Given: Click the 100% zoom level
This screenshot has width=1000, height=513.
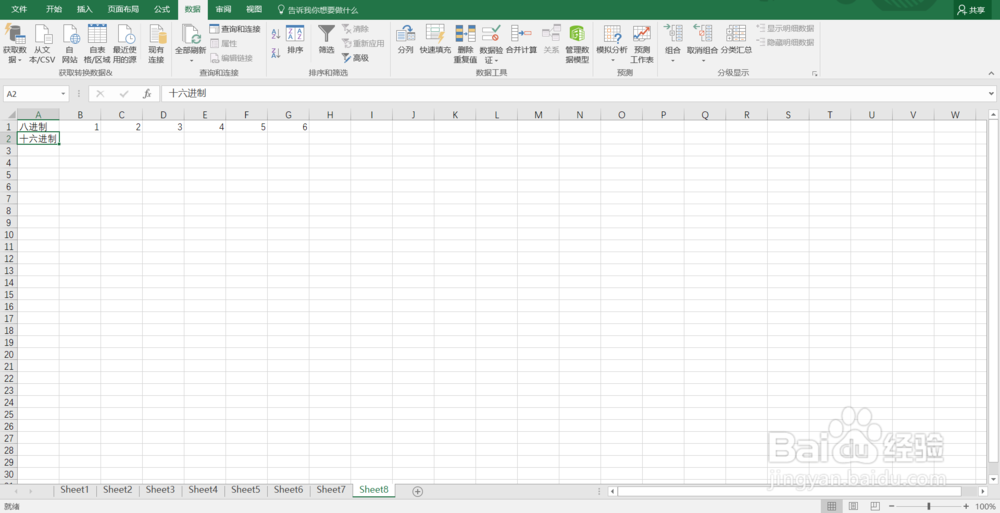Looking at the screenshot, I should point(985,506).
